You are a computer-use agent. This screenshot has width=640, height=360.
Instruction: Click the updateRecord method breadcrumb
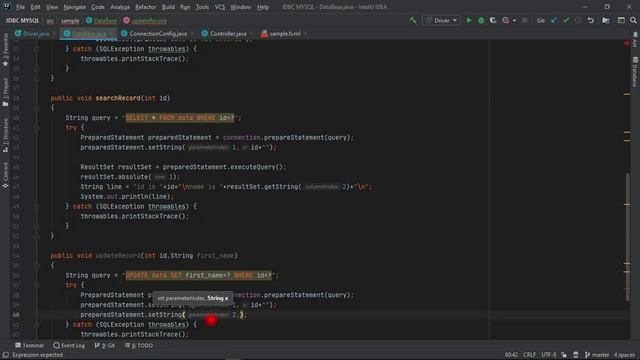(144, 20)
